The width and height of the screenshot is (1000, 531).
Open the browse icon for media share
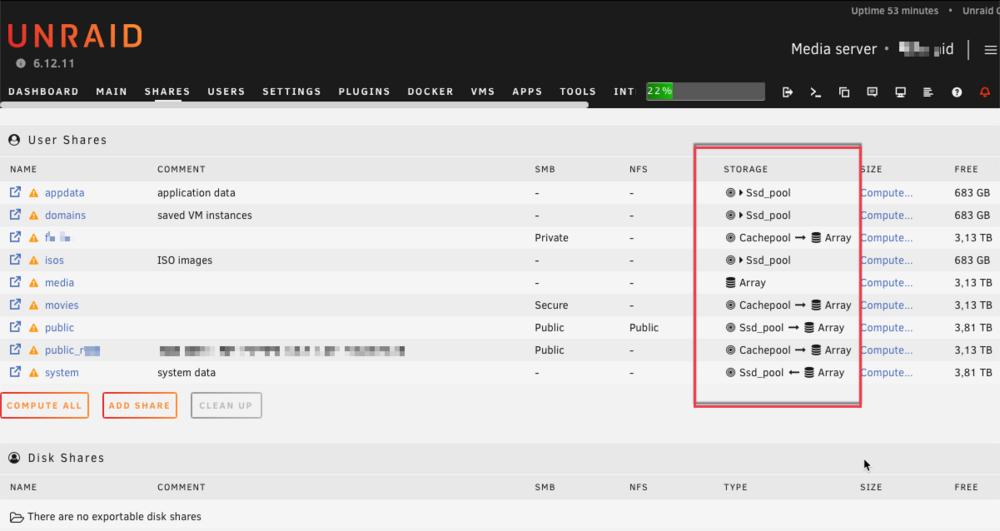coord(15,282)
